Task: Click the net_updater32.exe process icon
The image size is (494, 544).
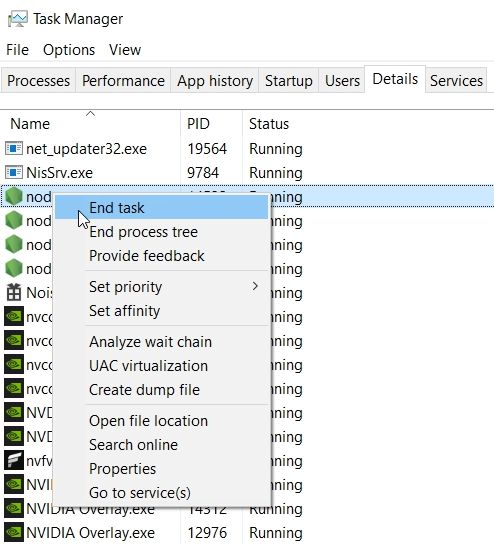Action: [x=14, y=149]
